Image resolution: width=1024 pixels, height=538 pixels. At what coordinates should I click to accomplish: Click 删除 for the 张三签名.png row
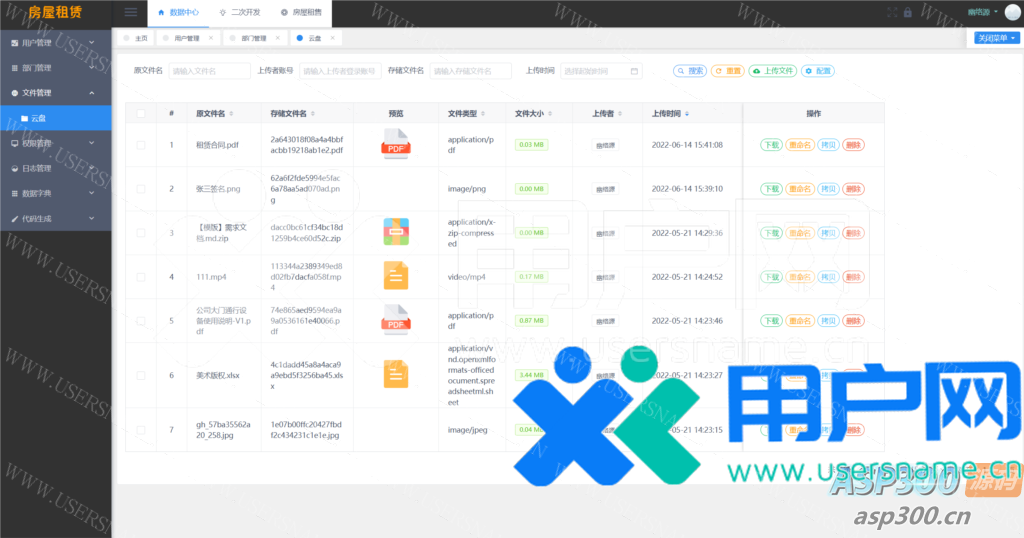click(x=853, y=189)
